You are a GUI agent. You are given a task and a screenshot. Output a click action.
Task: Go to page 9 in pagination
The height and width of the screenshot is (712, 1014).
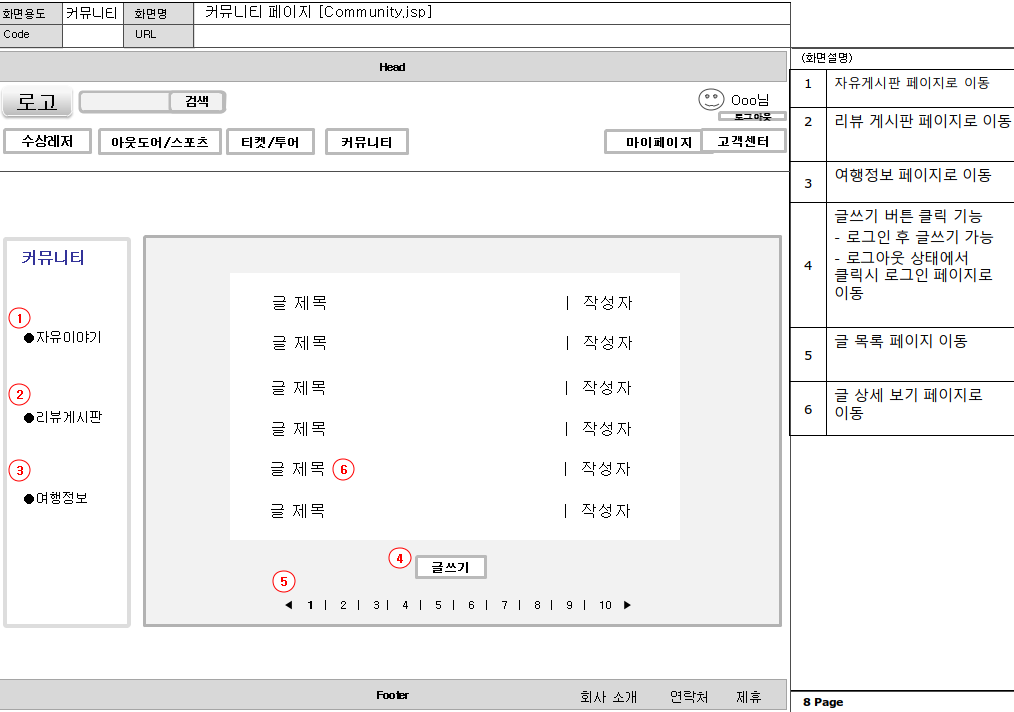569,605
